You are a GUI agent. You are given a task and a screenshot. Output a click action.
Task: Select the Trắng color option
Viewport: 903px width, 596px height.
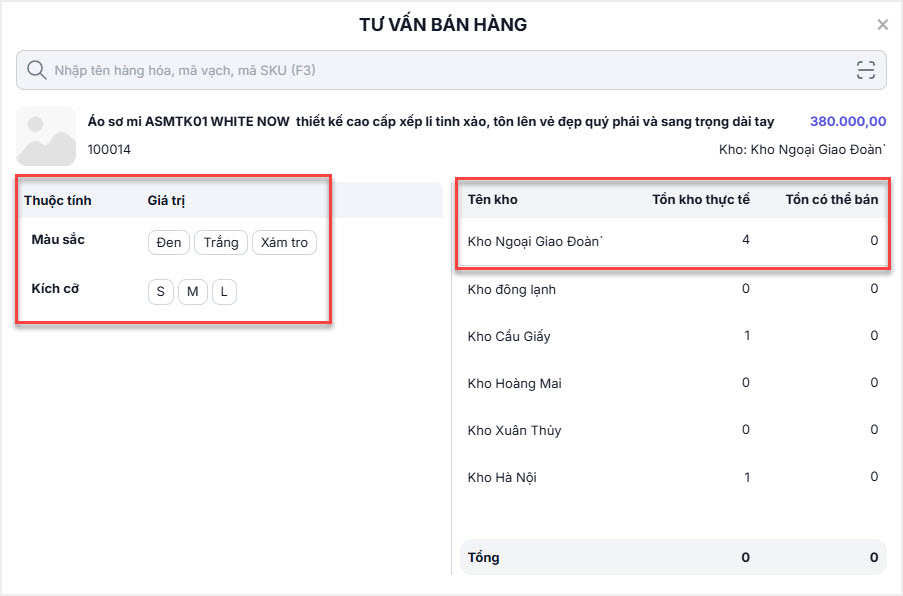point(221,243)
